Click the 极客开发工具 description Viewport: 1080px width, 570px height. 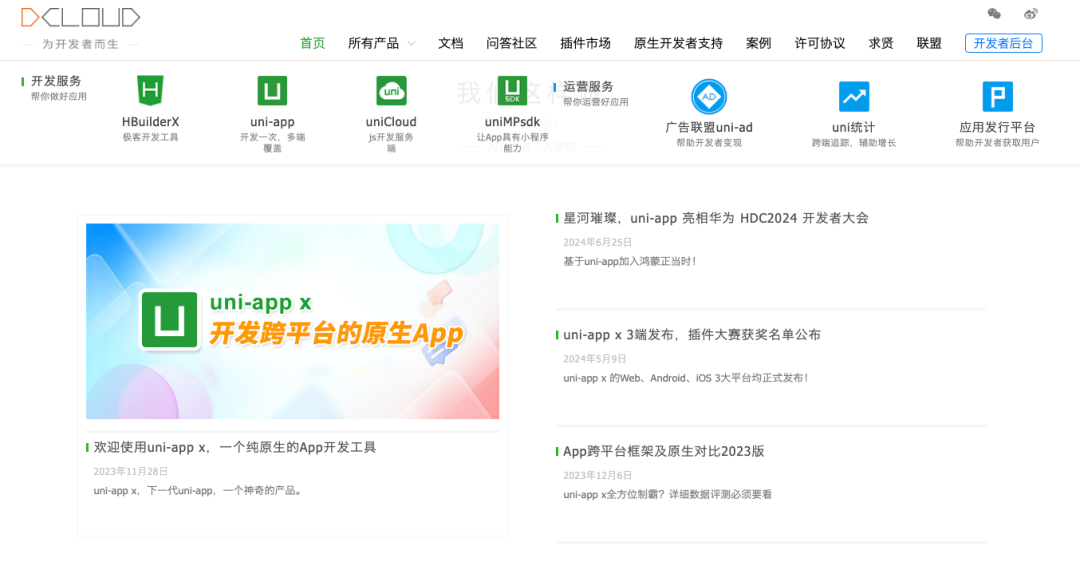click(150, 138)
